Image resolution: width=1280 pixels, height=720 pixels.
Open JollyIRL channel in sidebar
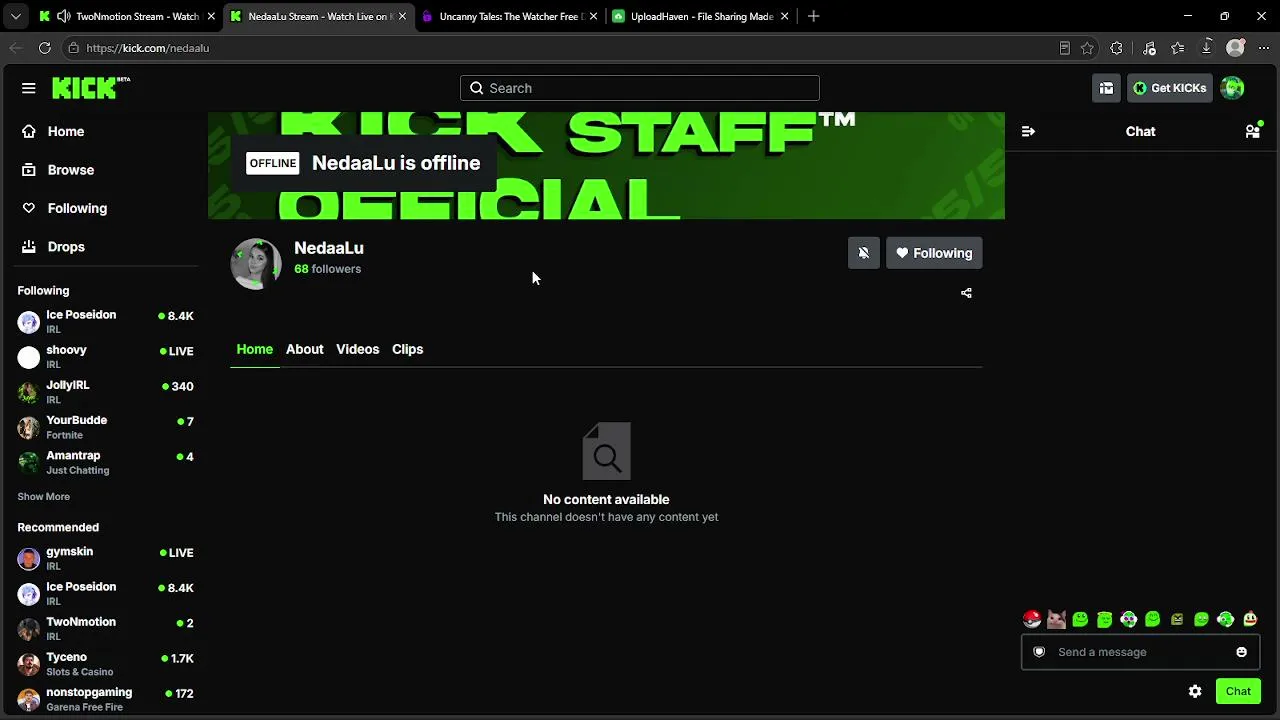[105, 392]
